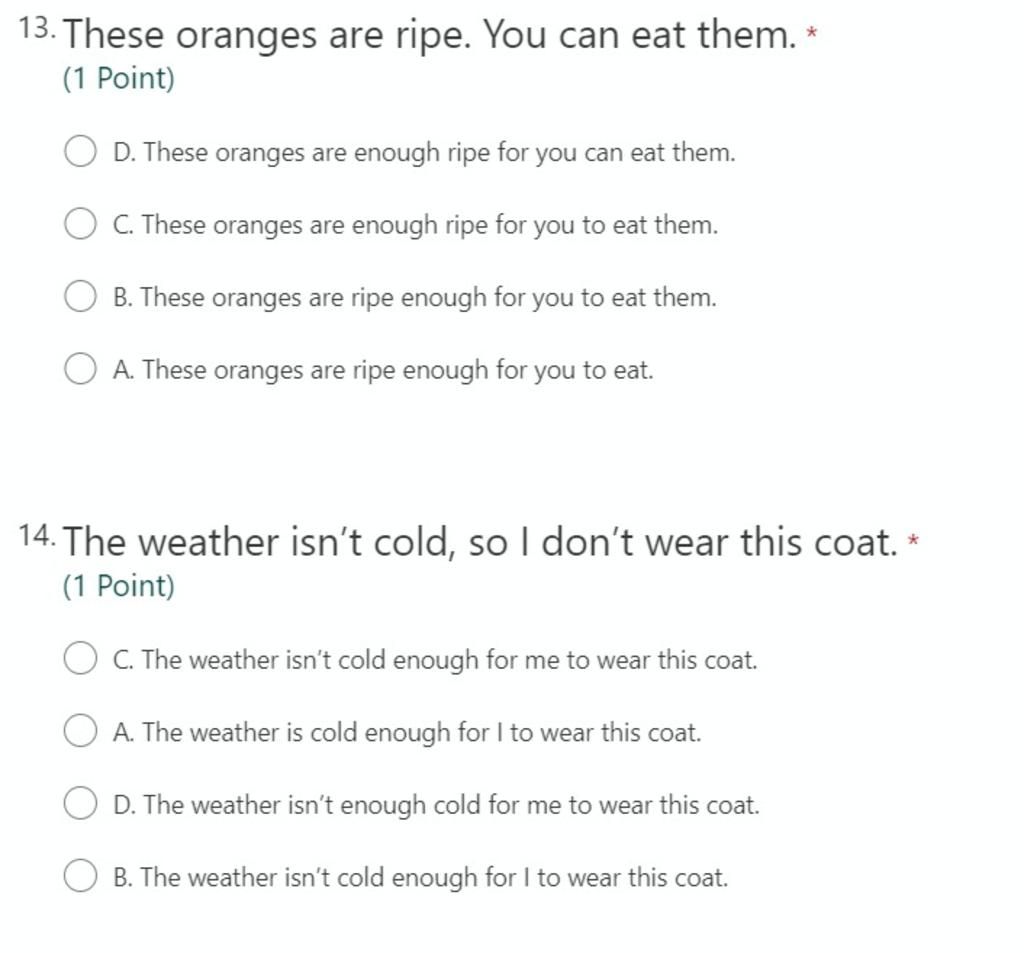Viewport: 1024px width, 953px height.
Task: Click answer text 'isn't cold enough for I to wear'
Action: click(x=454, y=877)
